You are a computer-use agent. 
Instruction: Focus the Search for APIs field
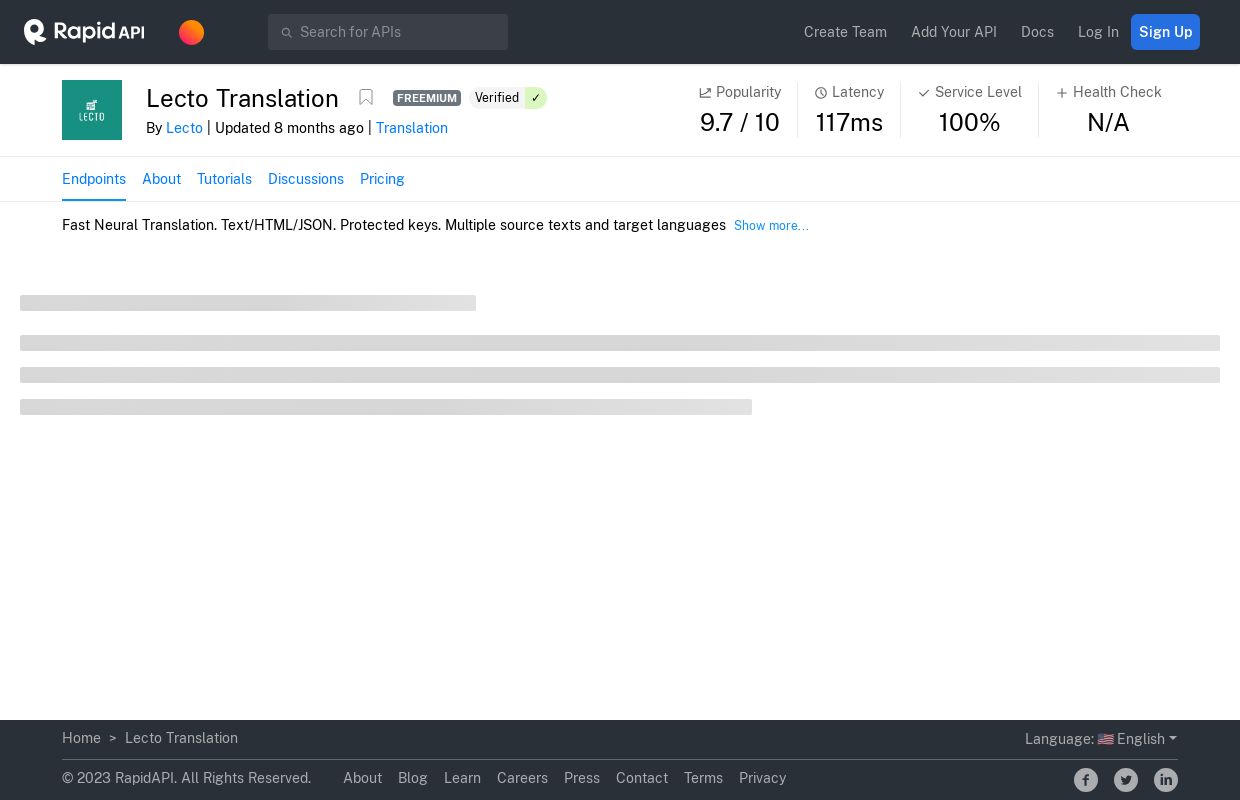[388, 32]
